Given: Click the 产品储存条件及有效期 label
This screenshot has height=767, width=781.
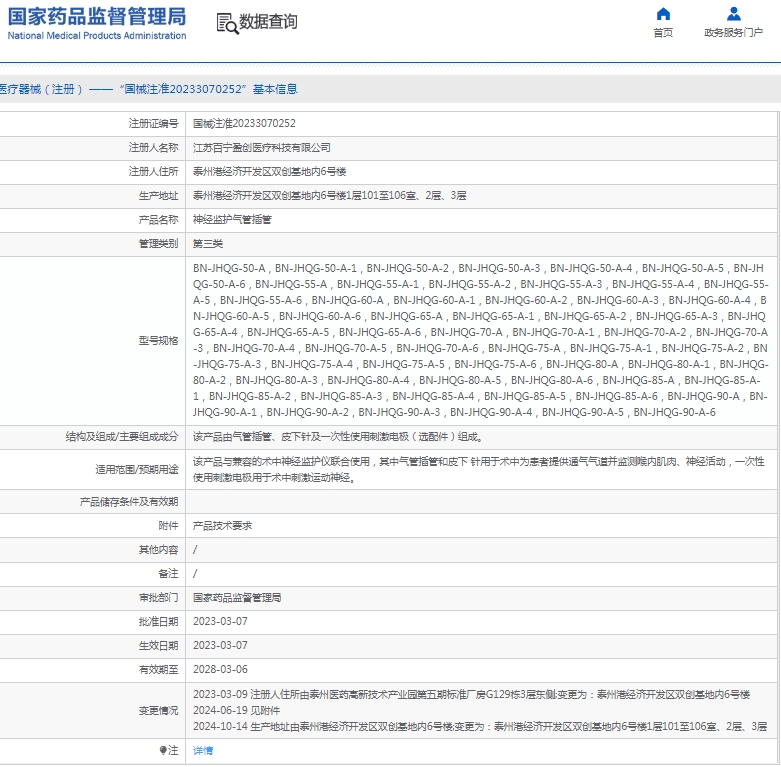Looking at the screenshot, I should pos(129,502).
